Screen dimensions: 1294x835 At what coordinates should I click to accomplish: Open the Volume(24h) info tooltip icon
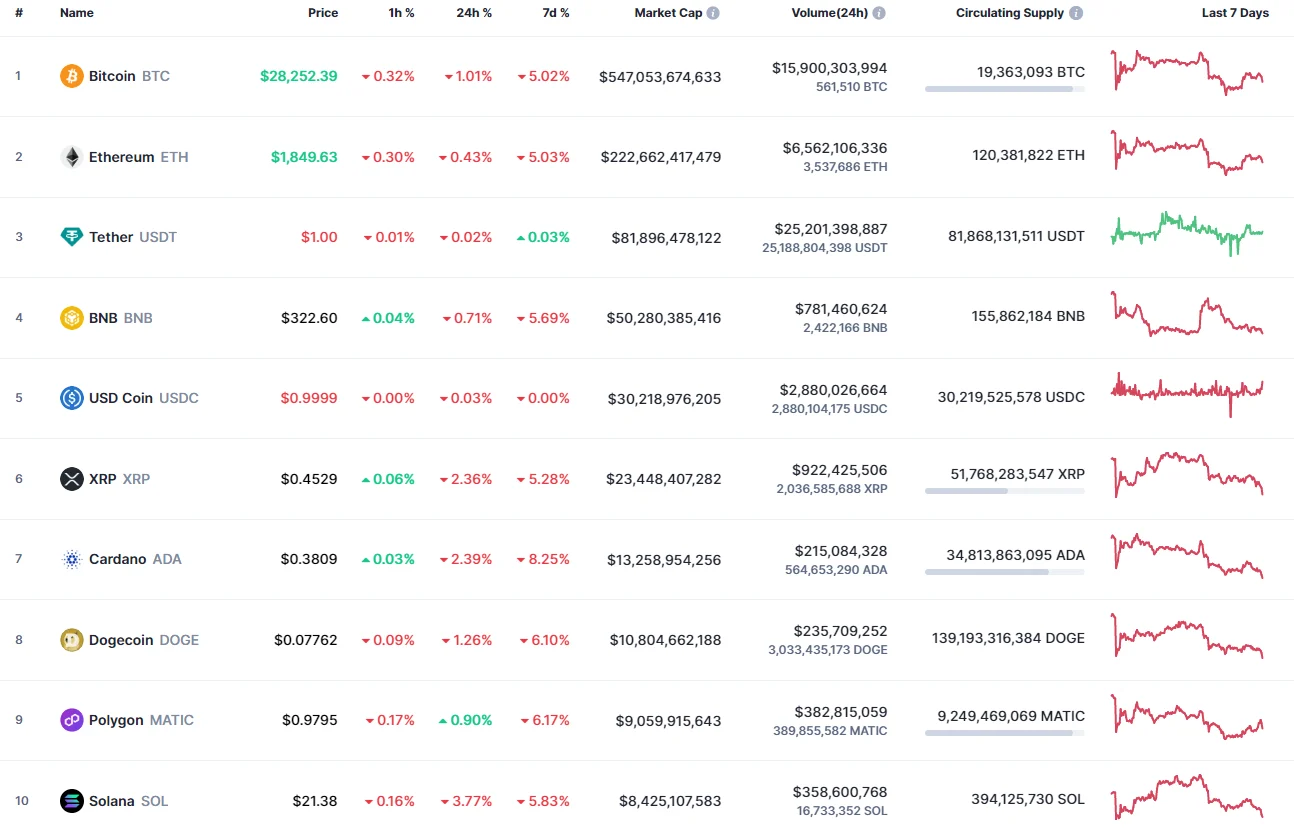point(878,13)
